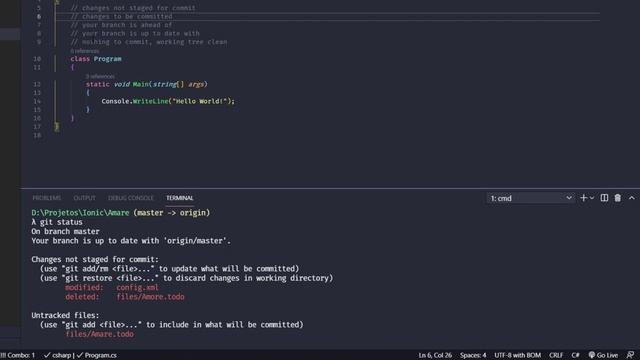640x360 pixels.
Task: Click comment '// changes to be committed'
Action: tap(121, 16)
